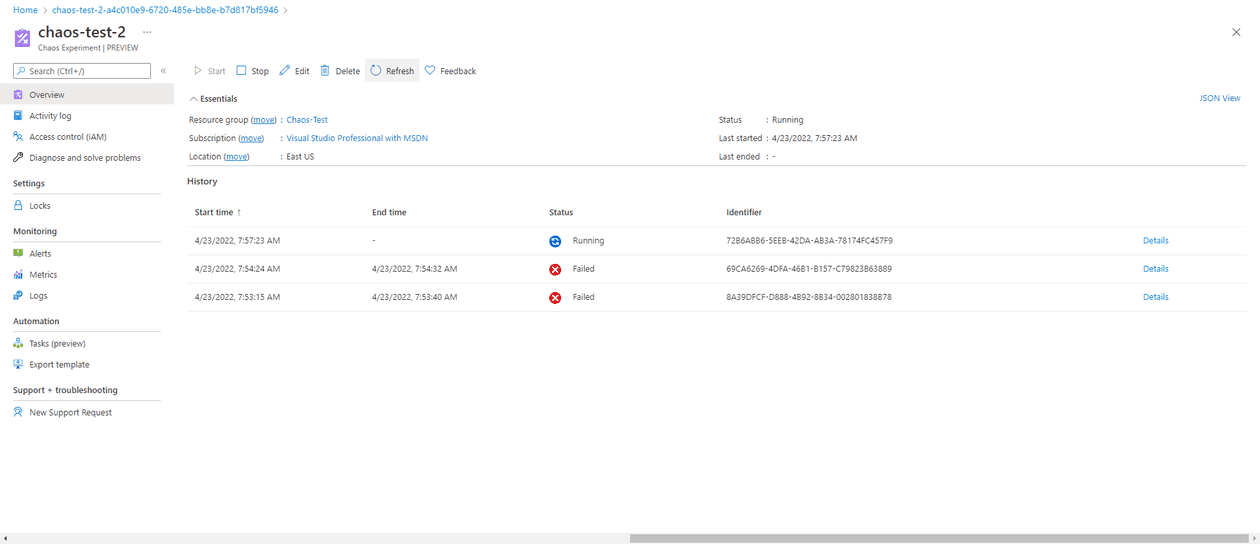The image size is (1260, 544).
Task: Collapse the Essentials section
Action: [x=194, y=99]
